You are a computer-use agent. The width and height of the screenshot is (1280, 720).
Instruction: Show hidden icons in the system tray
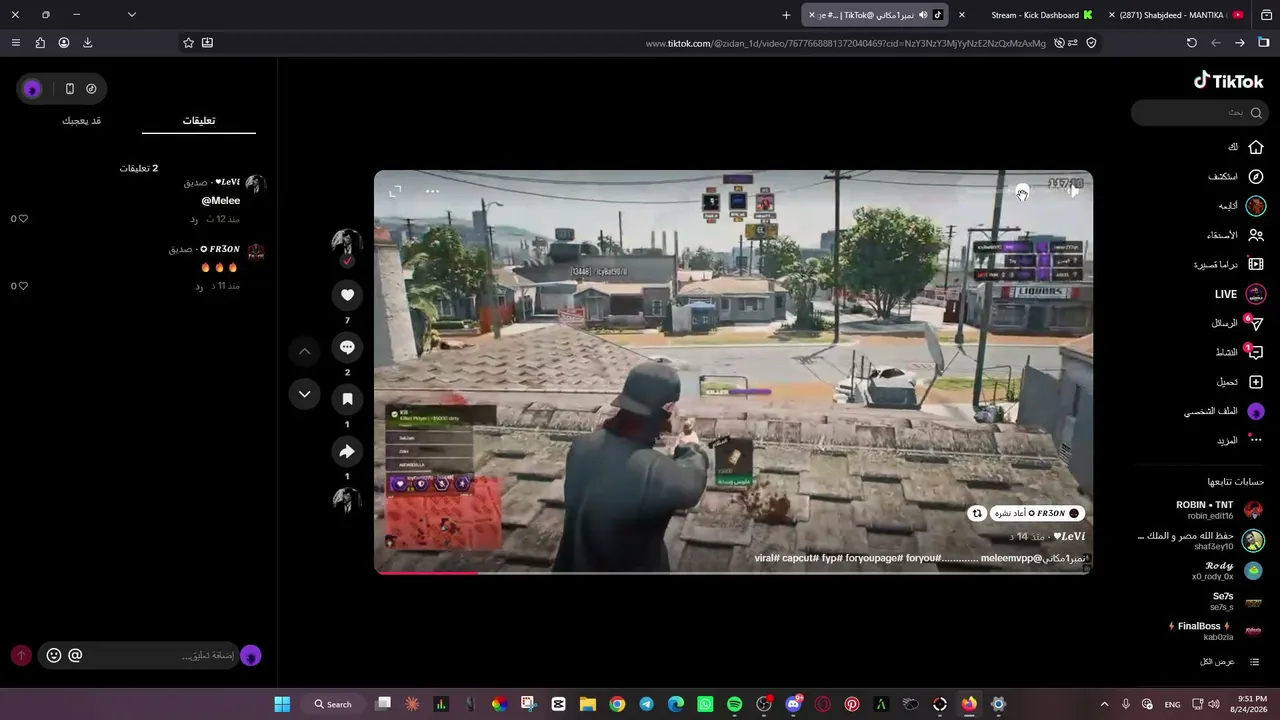click(x=1104, y=704)
